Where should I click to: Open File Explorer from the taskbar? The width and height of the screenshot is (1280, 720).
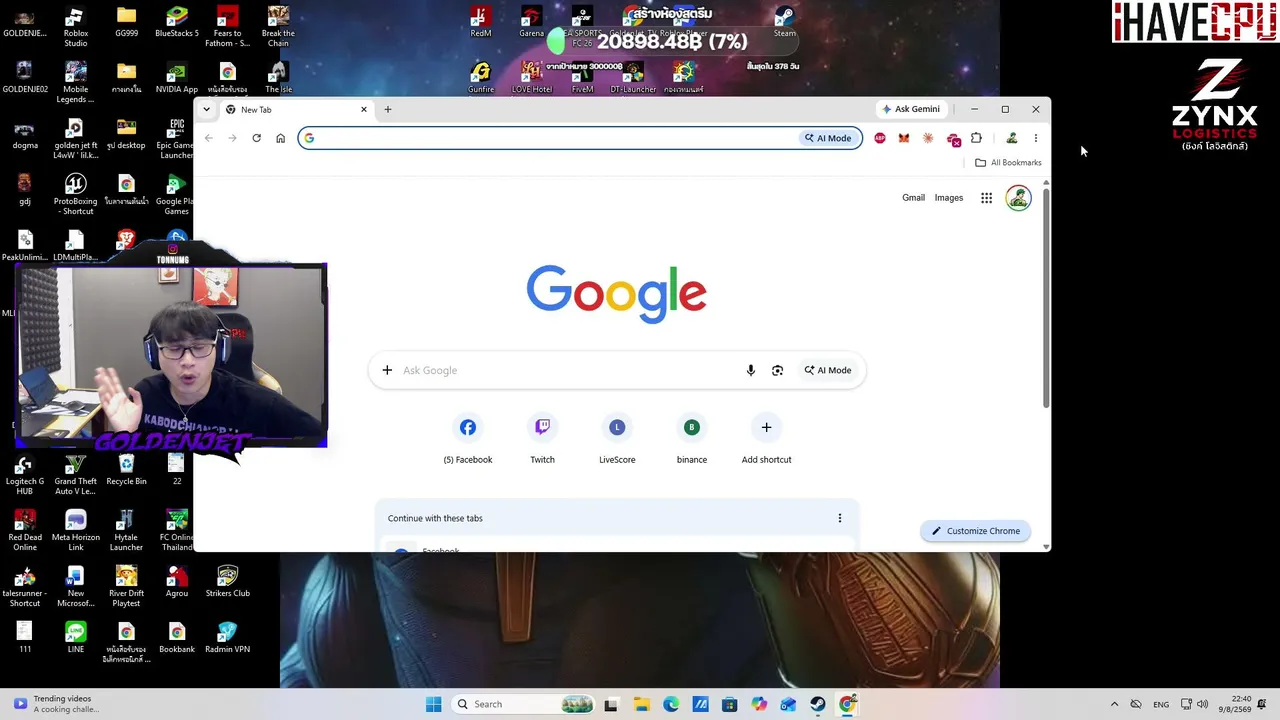(641, 704)
